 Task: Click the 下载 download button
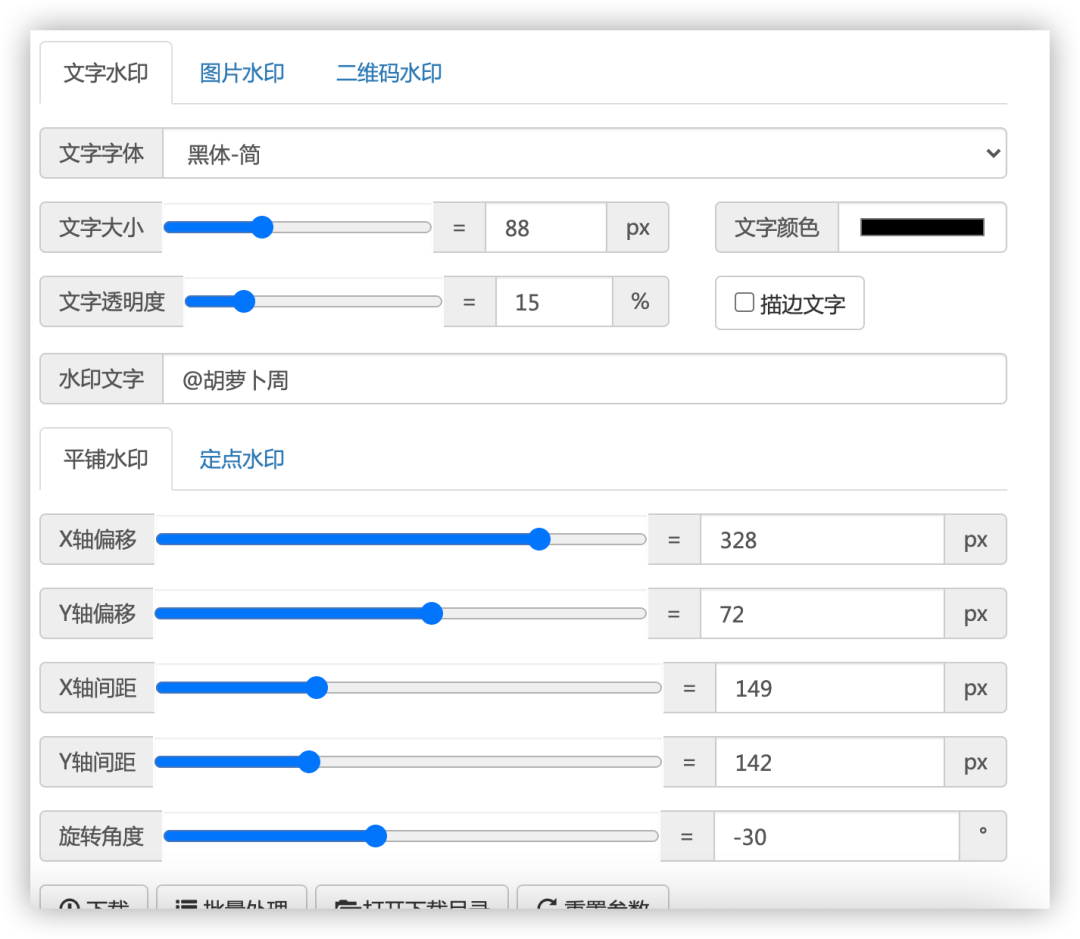[94, 898]
